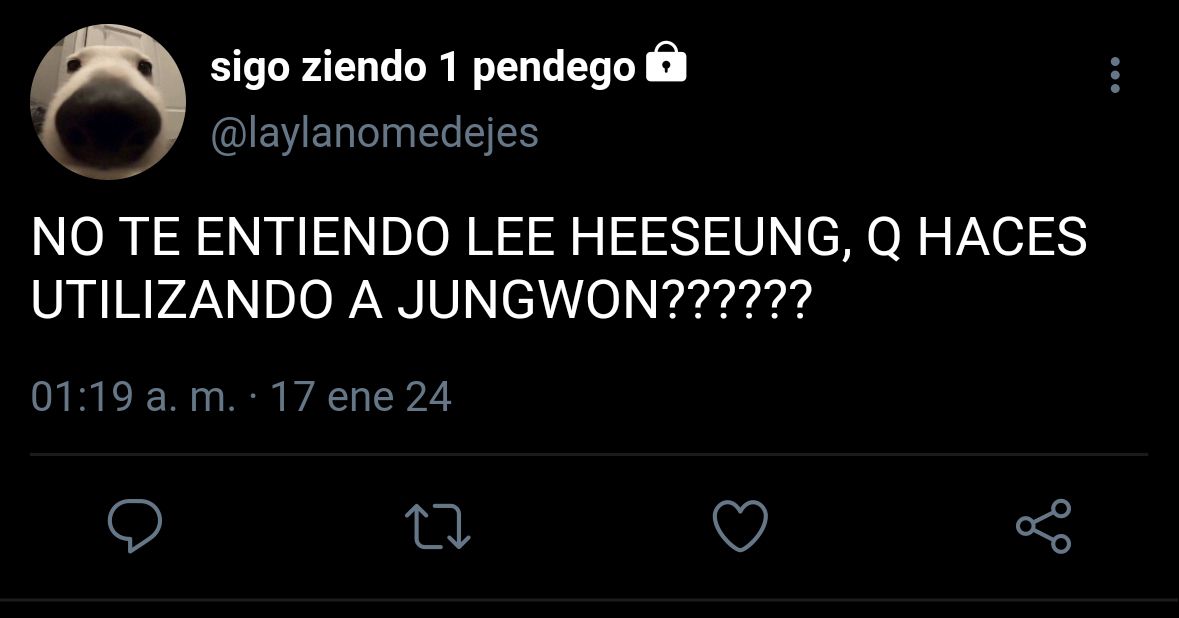1179x618 pixels.
Task: Open profile via 'sigo ziendo 1 pendego' name
Action: pyautogui.click(x=423, y=68)
